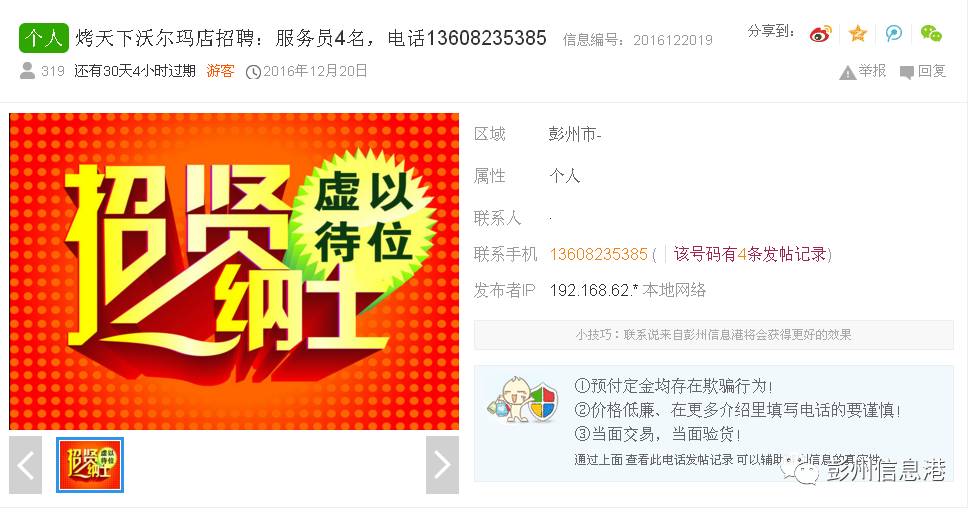Click the yellow star Qzone share icon
This screenshot has width=977, height=513.
click(858, 34)
